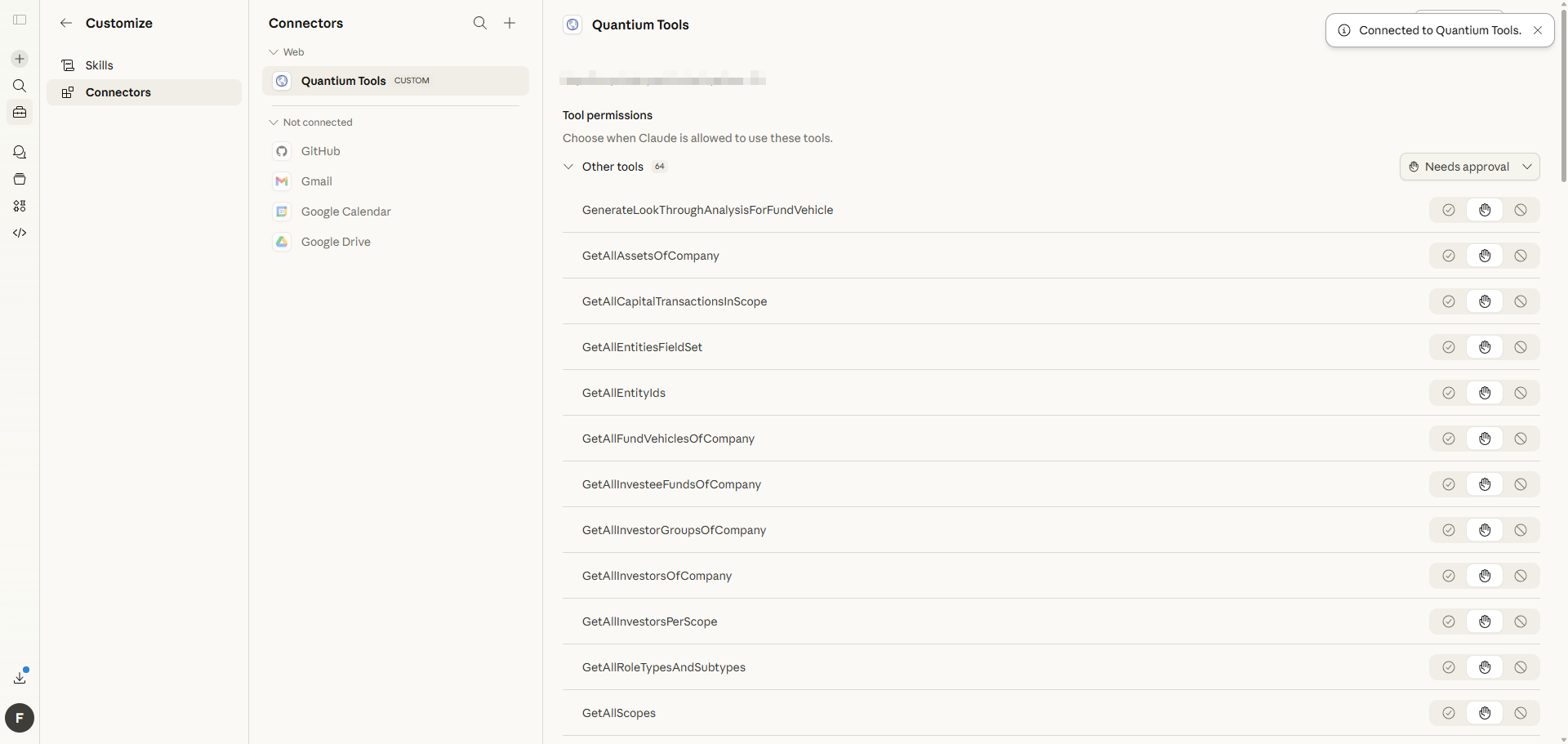Image resolution: width=1568 pixels, height=744 pixels.
Task: Start a new chat with plus icon
Action: click(20, 59)
